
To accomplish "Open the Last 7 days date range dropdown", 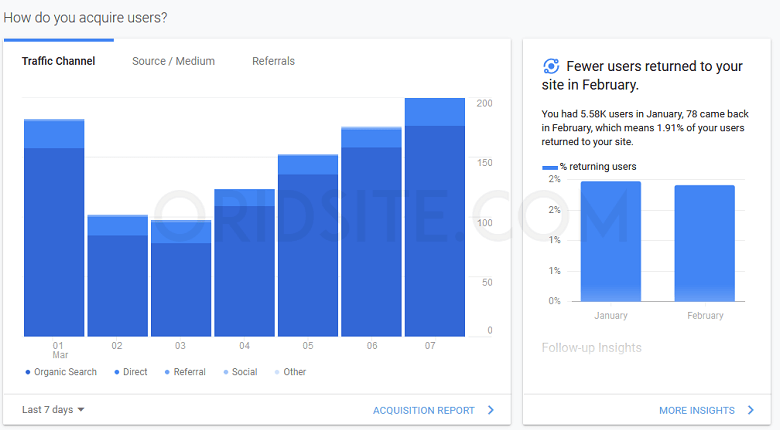I will click(x=53, y=410).
